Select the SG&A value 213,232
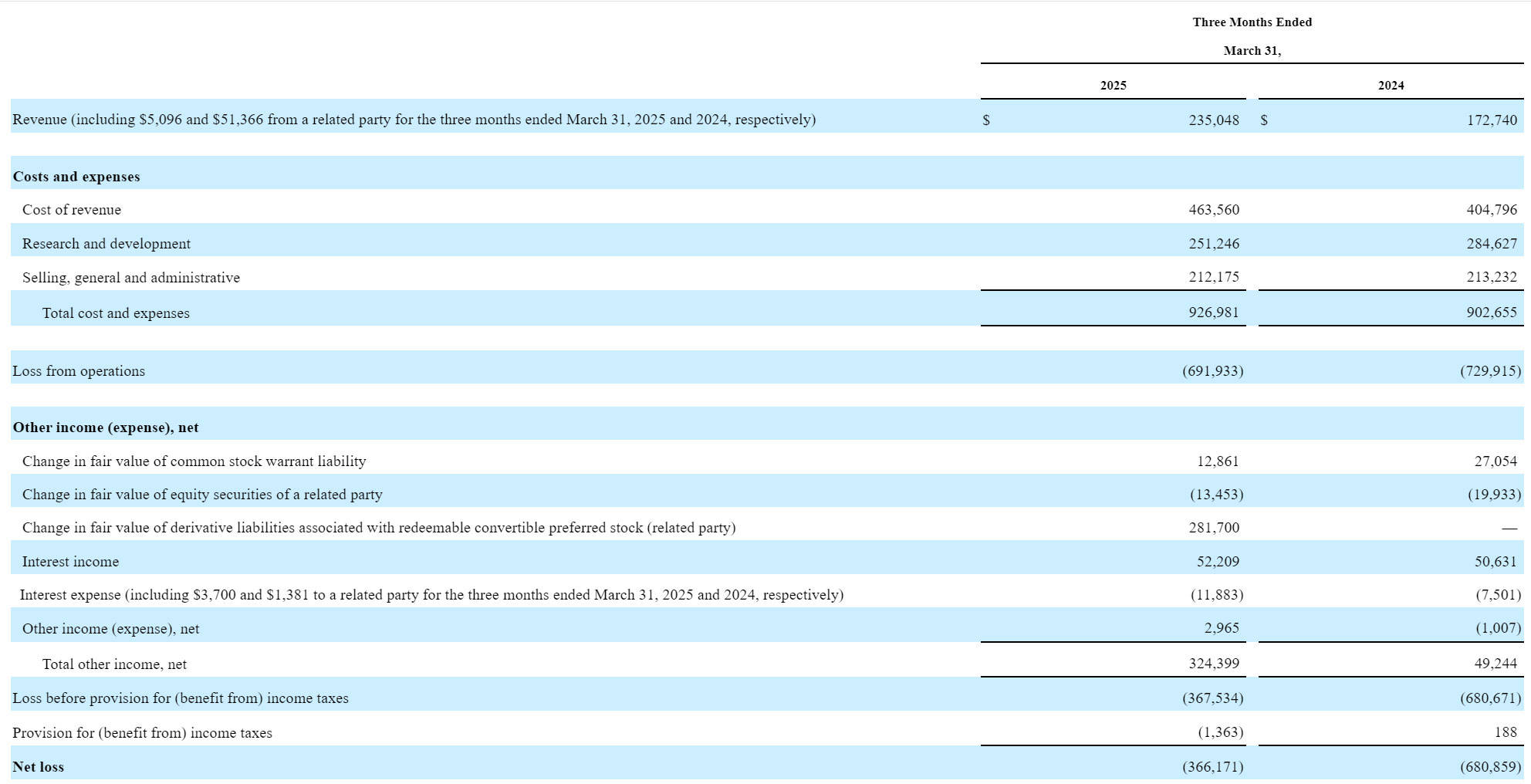The height and width of the screenshot is (784, 1531). (x=1492, y=277)
